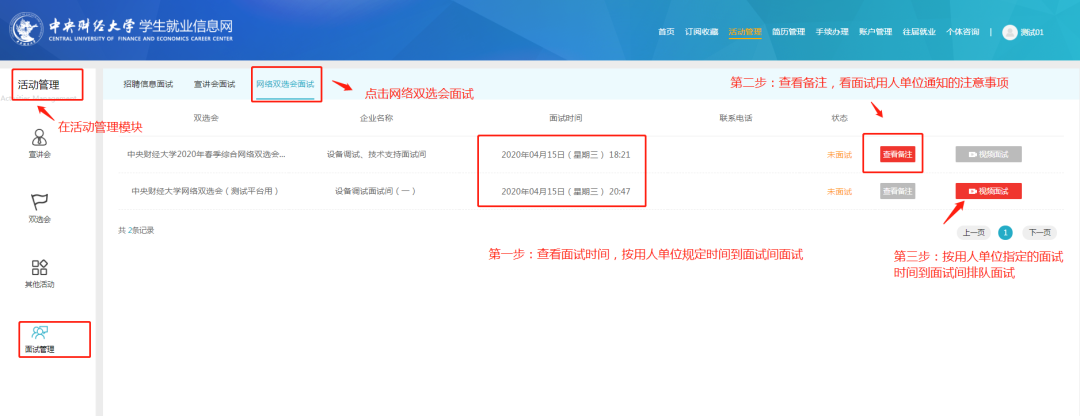Switch to 招聘信息面试 tab
Viewport: 1080px width, 416px height.
(146, 84)
